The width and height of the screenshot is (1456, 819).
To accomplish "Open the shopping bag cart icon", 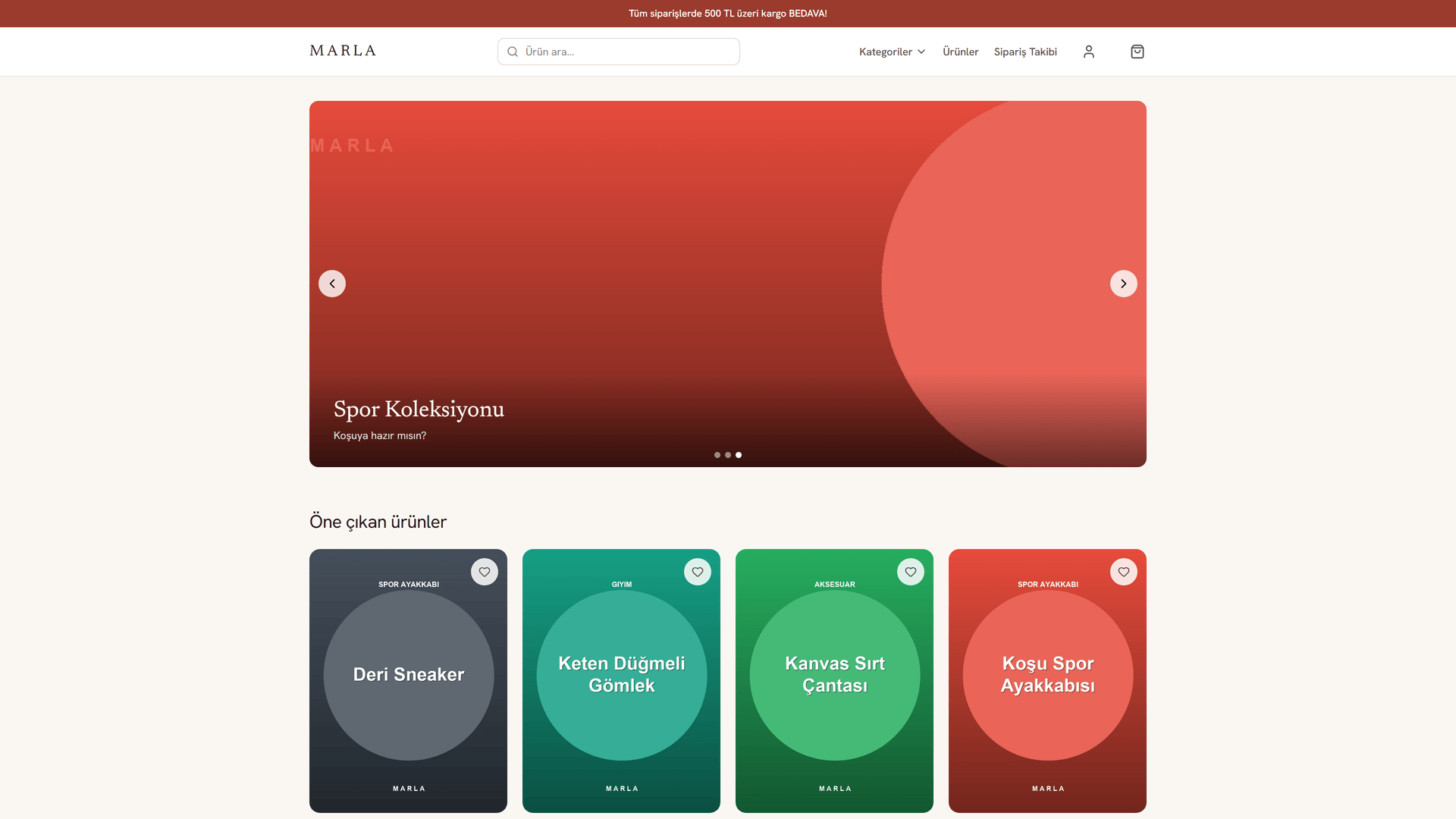I will (1137, 52).
